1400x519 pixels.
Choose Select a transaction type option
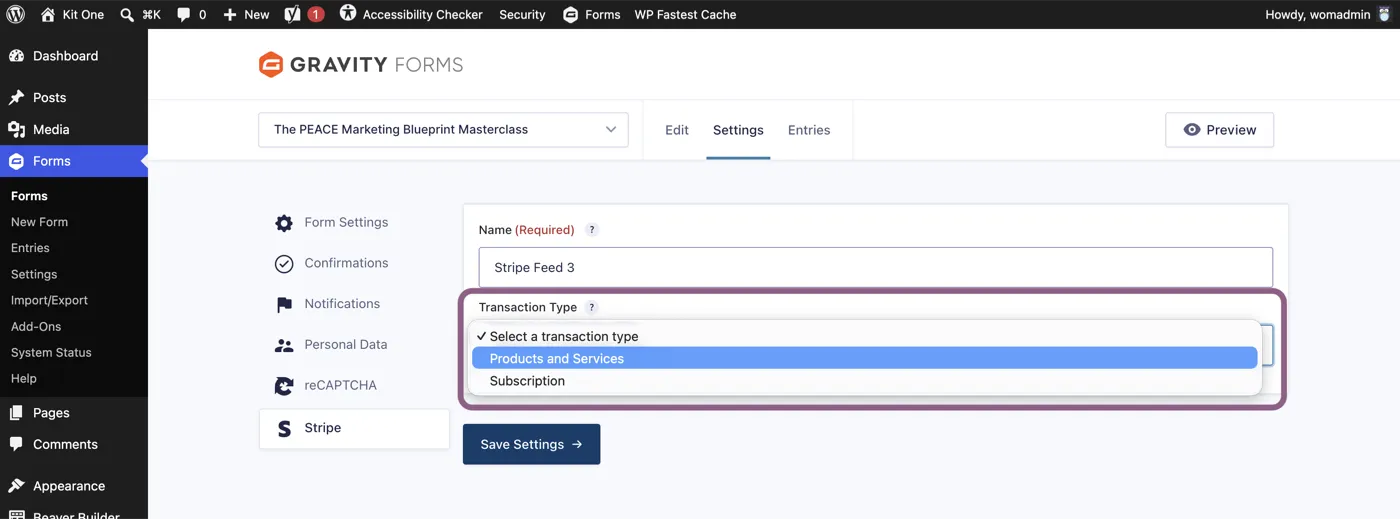864,336
